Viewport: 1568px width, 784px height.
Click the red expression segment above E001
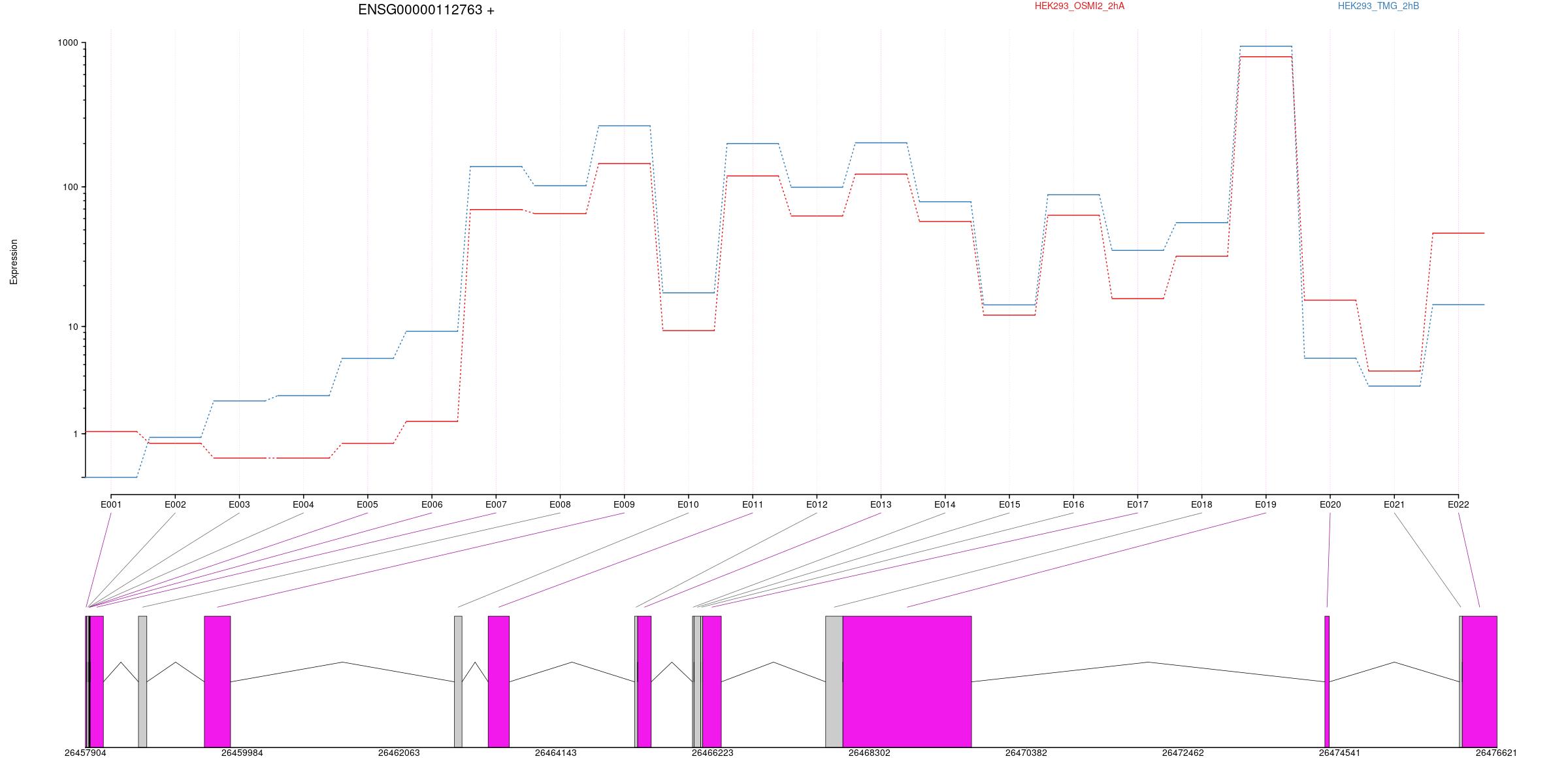(111, 431)
